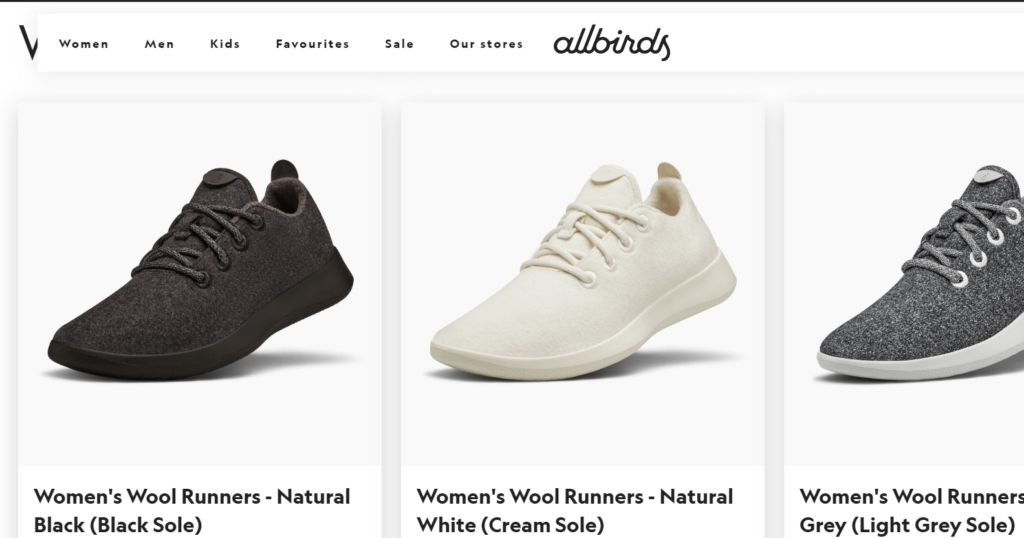
Task: Click the Natural Black (Black Sole) product title
Action: pos(192,511)
